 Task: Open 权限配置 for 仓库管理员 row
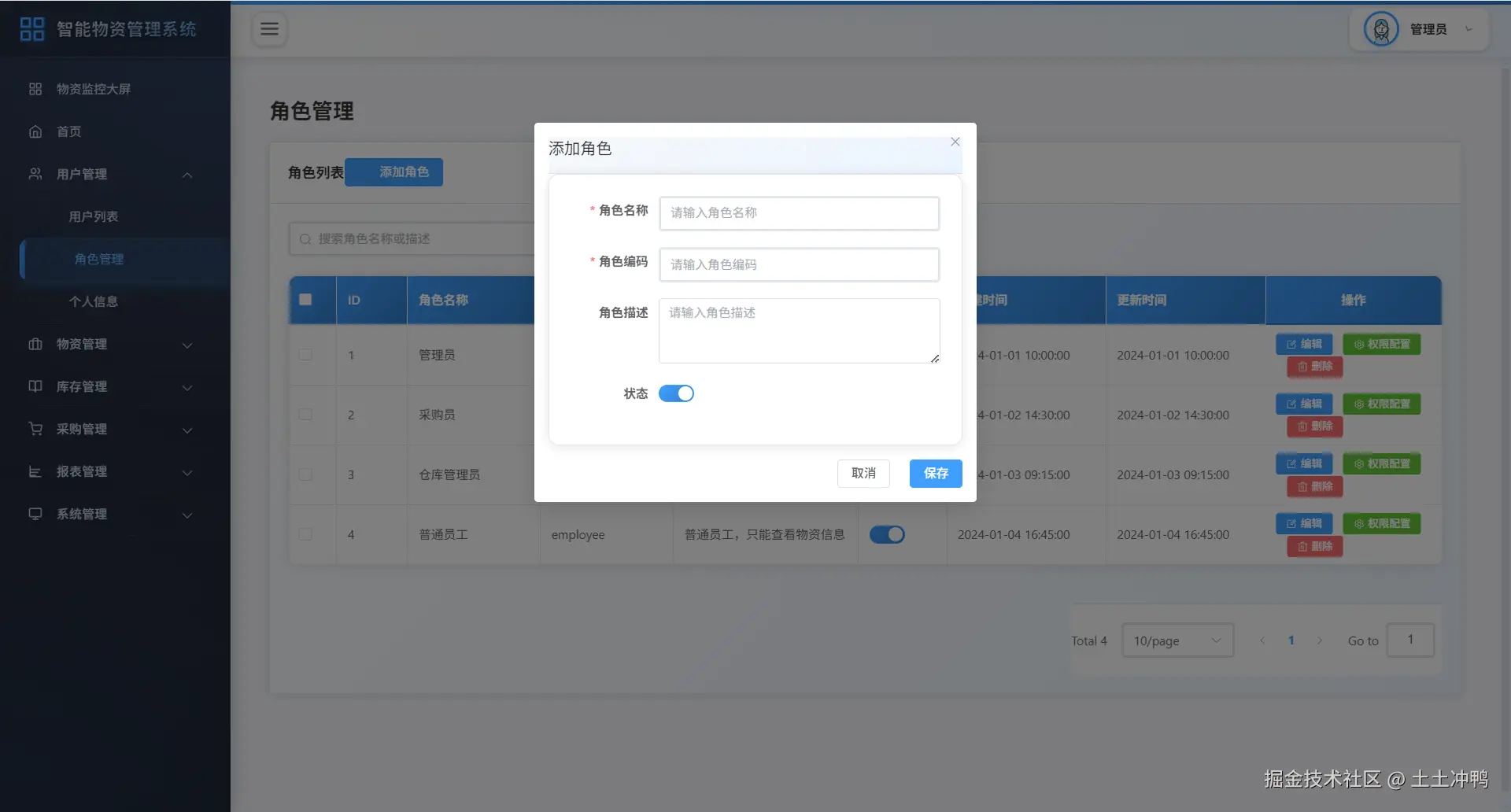click(1381, 463)
